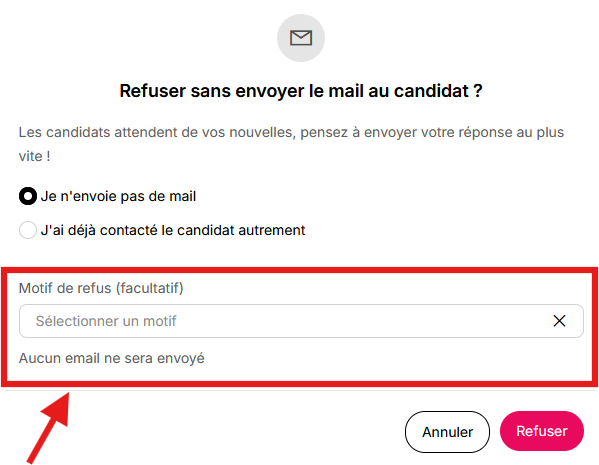Click the Annuler button
The image size is (599, 465).
tap(447, 432)
